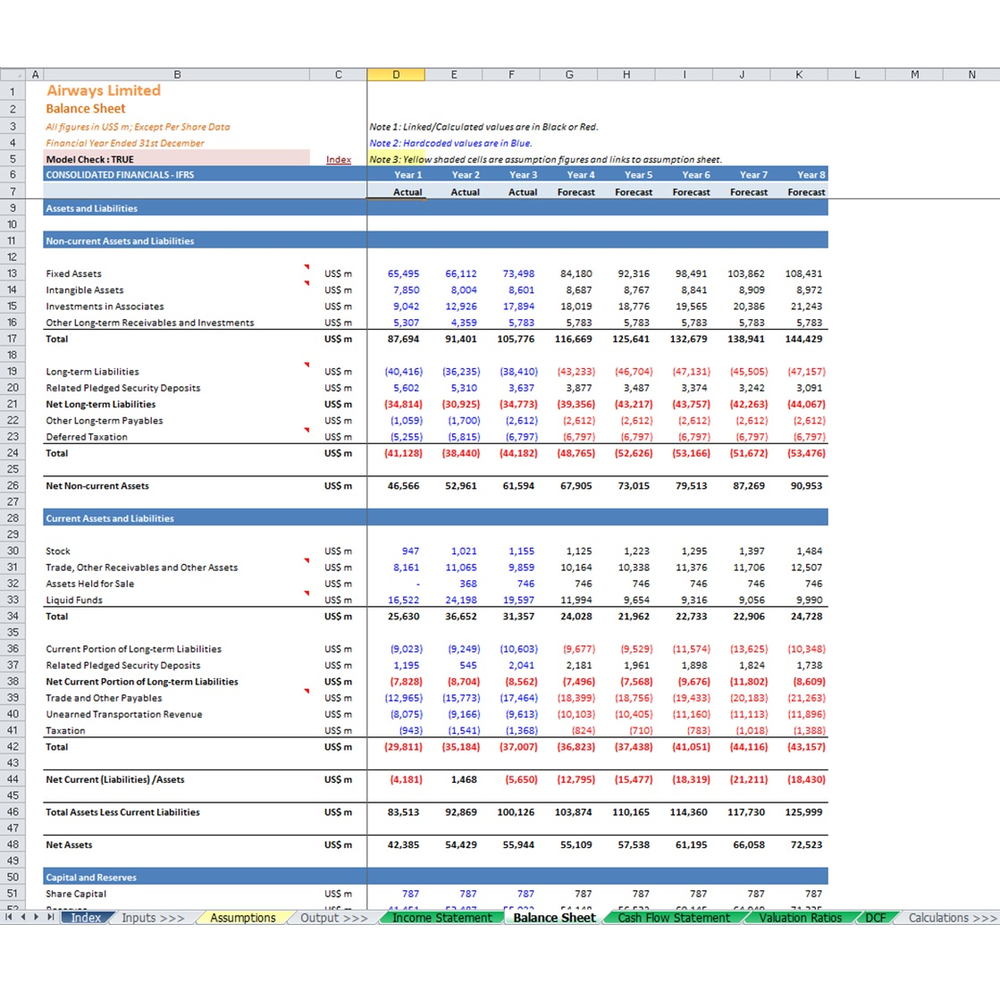Viewport: 1000px width, 1000px height.
Task: Select column K header
Action: 799,75
